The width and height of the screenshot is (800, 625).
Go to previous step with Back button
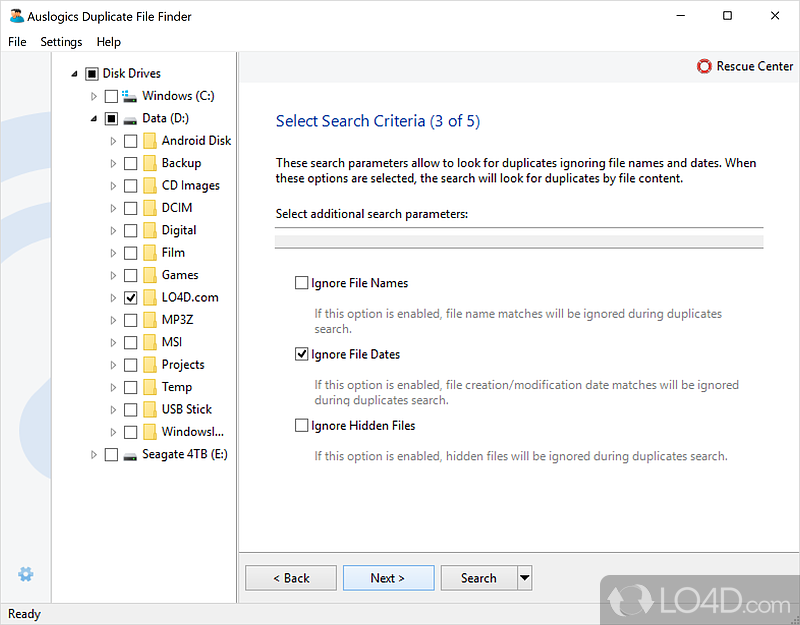291,578
